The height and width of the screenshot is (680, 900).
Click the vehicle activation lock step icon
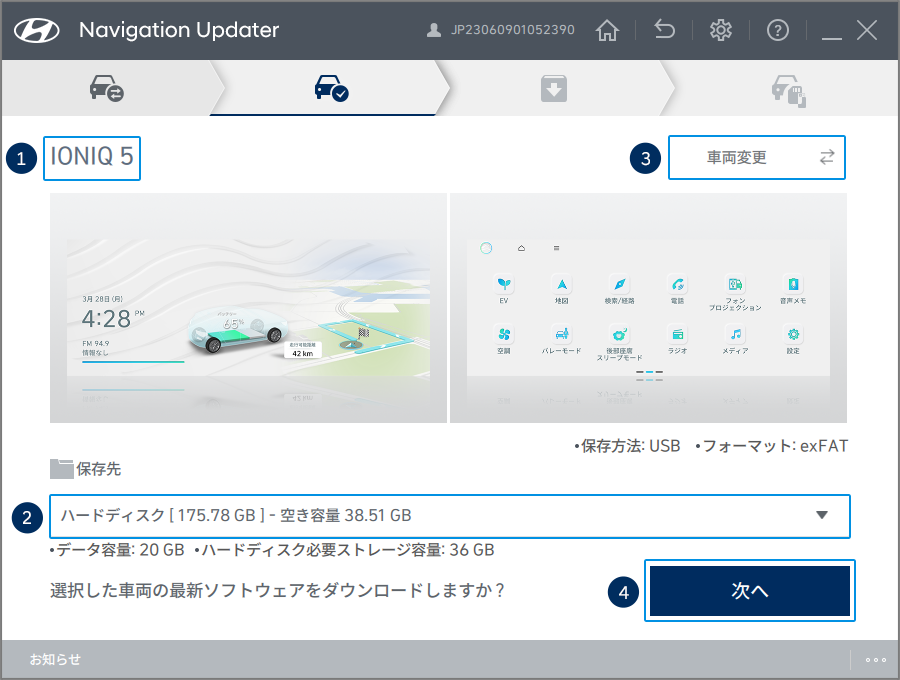pyautogui.click(x=787, y=88)
